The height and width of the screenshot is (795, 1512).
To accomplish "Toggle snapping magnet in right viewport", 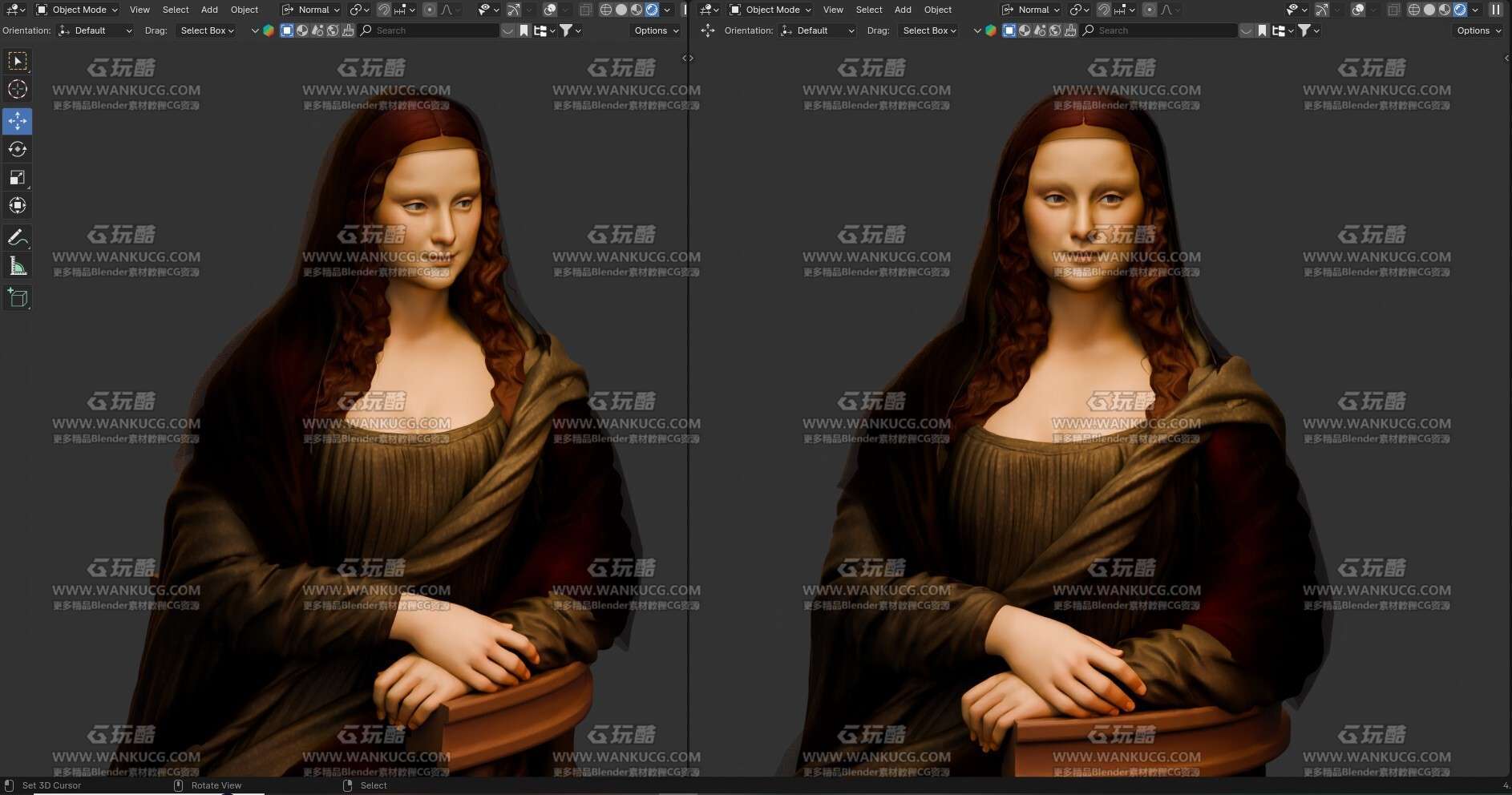I will point(1104,10).
